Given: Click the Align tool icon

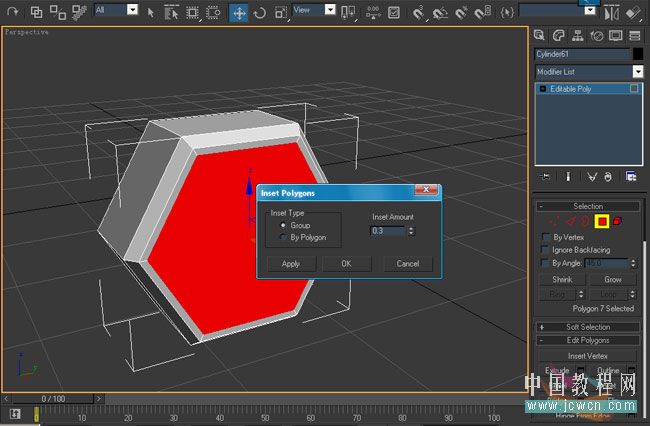Looking at the screenshot, I should click(x=633, y=13).
